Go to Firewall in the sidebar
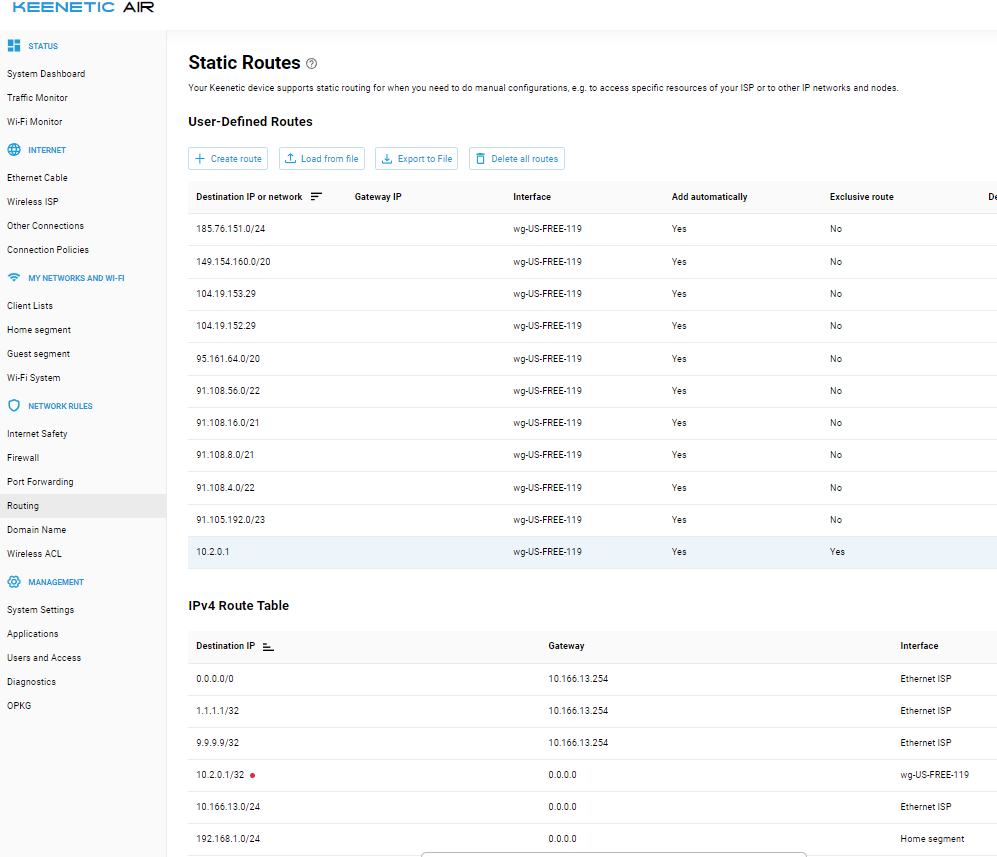Screen dimensions: 997x857 23,458
